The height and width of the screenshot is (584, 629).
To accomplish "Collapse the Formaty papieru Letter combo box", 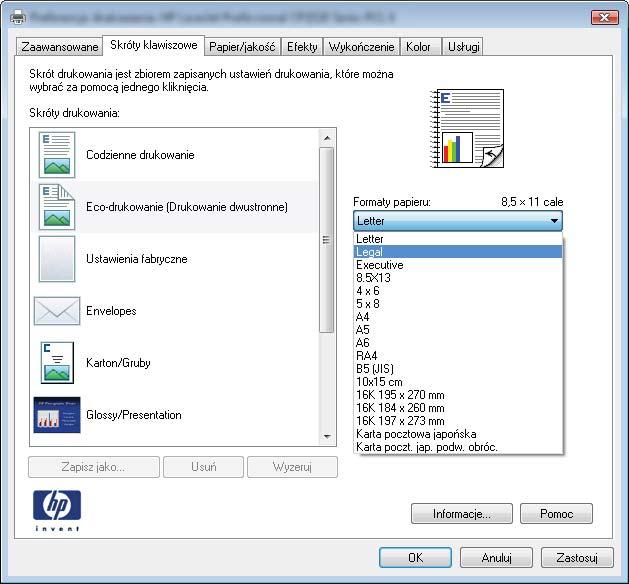I will pyautogui.click(x=458, y=221).
